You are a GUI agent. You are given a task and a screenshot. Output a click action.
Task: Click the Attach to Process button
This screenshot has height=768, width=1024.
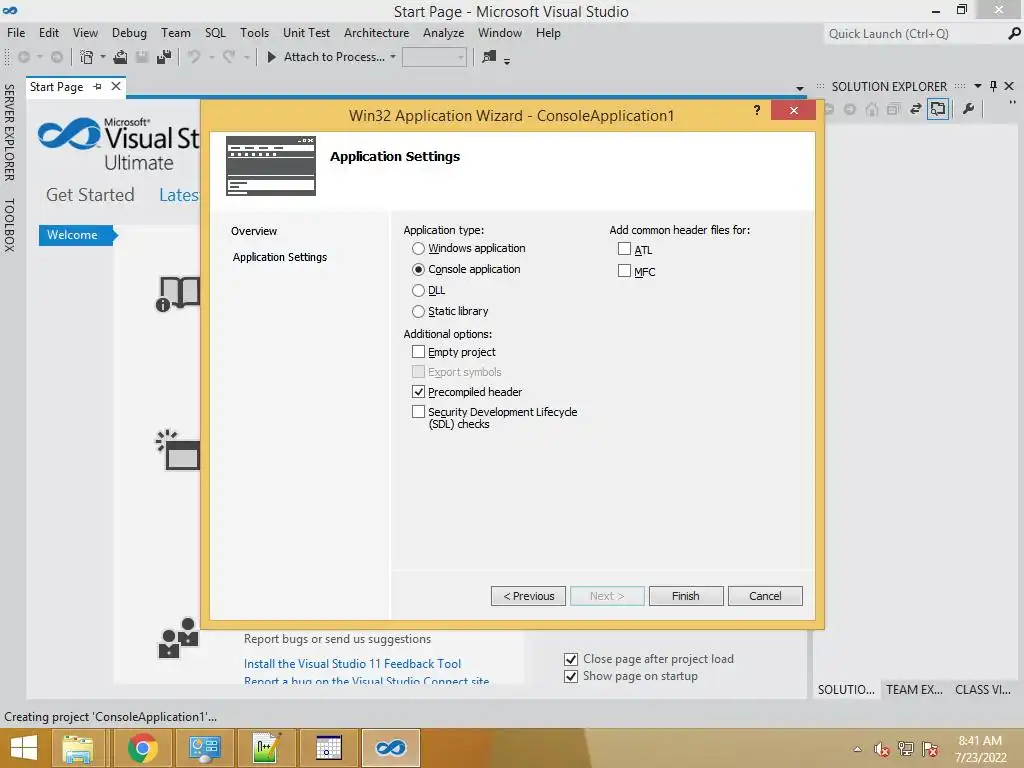[x=326, y=57]
